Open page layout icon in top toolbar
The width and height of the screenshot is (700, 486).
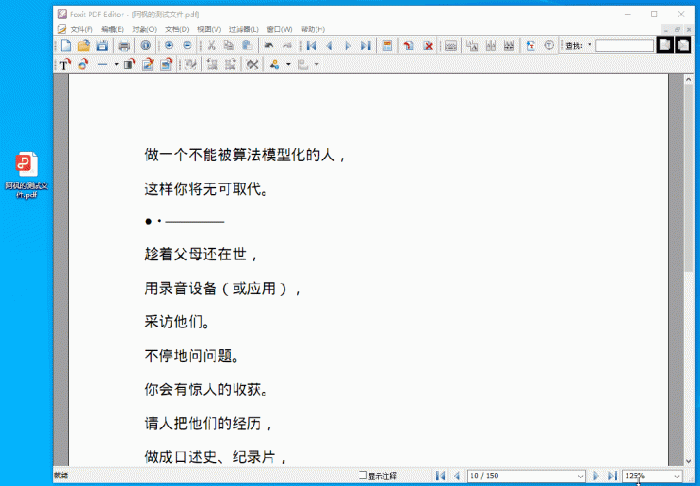387,46
